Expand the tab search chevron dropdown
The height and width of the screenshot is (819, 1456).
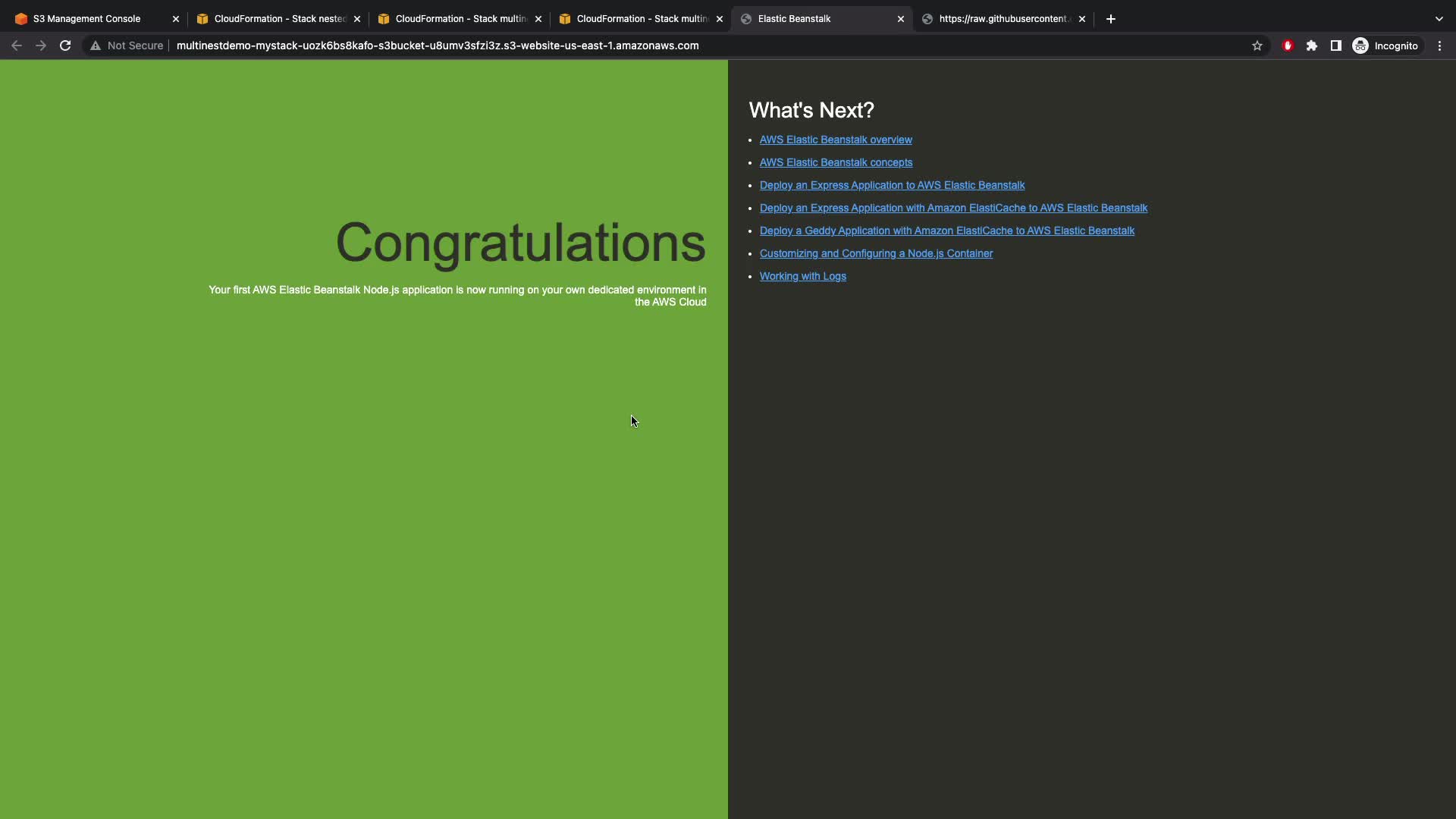click(1439, 19)
